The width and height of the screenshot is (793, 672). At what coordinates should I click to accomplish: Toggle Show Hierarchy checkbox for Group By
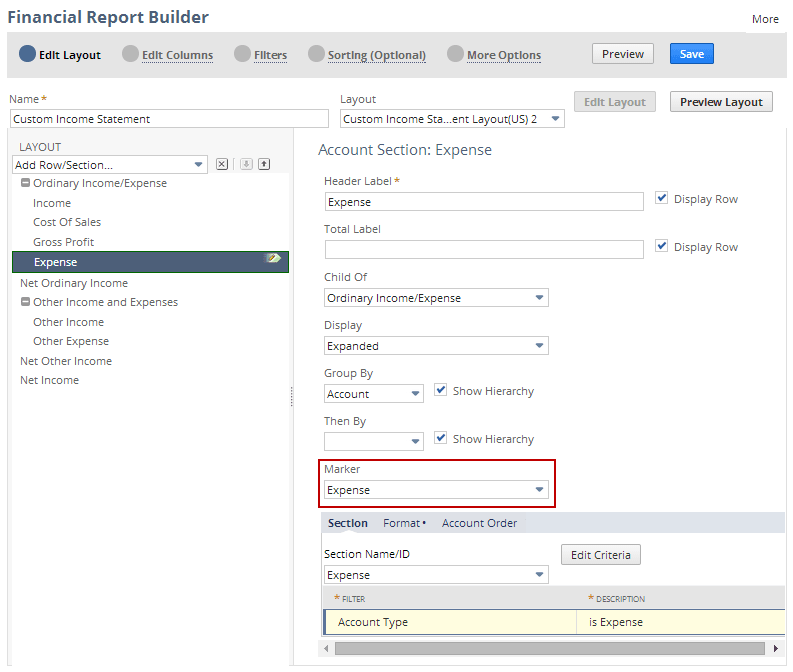(x=440, y=390)
